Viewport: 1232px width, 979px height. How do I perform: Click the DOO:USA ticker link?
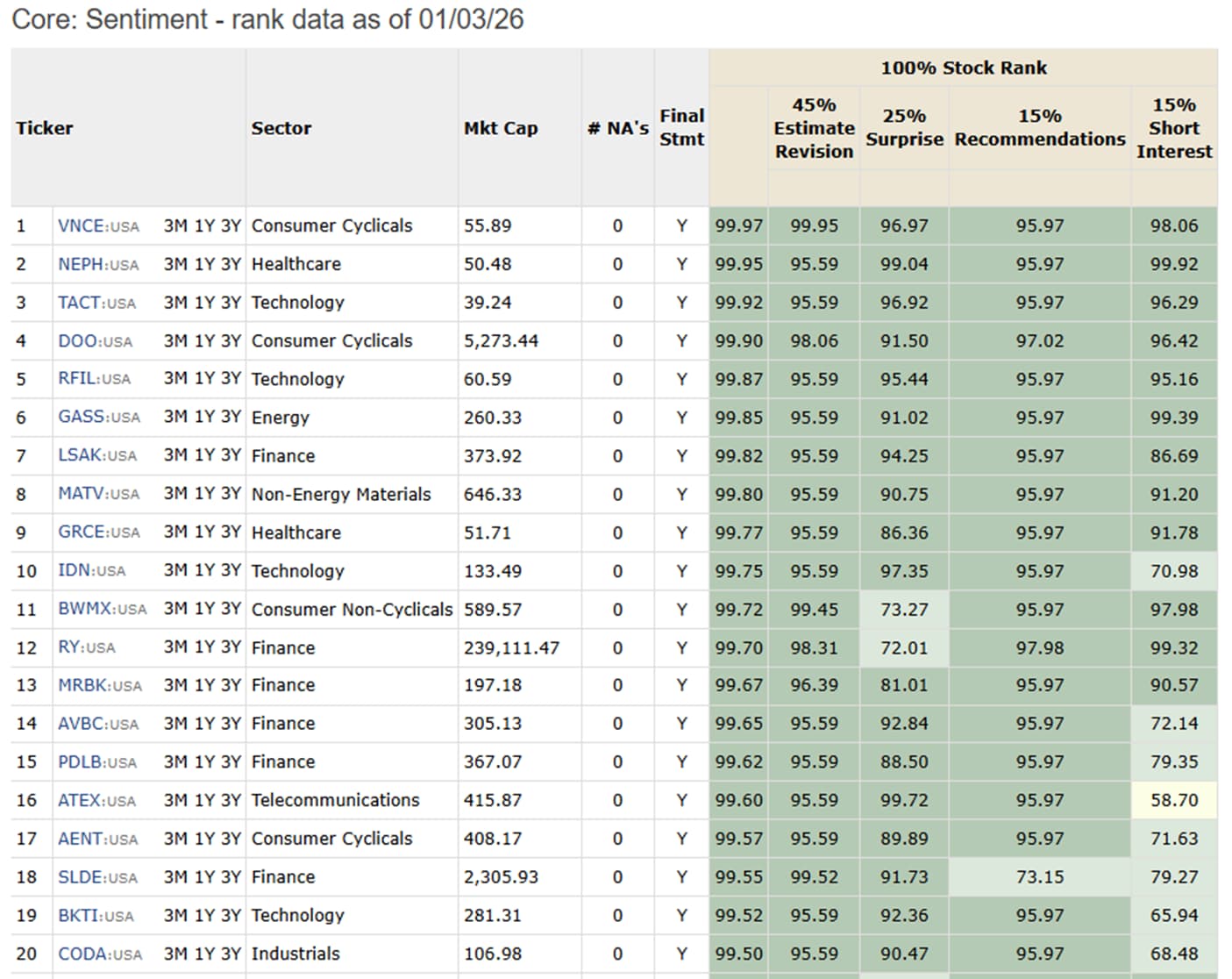click(x=95, y=341)
